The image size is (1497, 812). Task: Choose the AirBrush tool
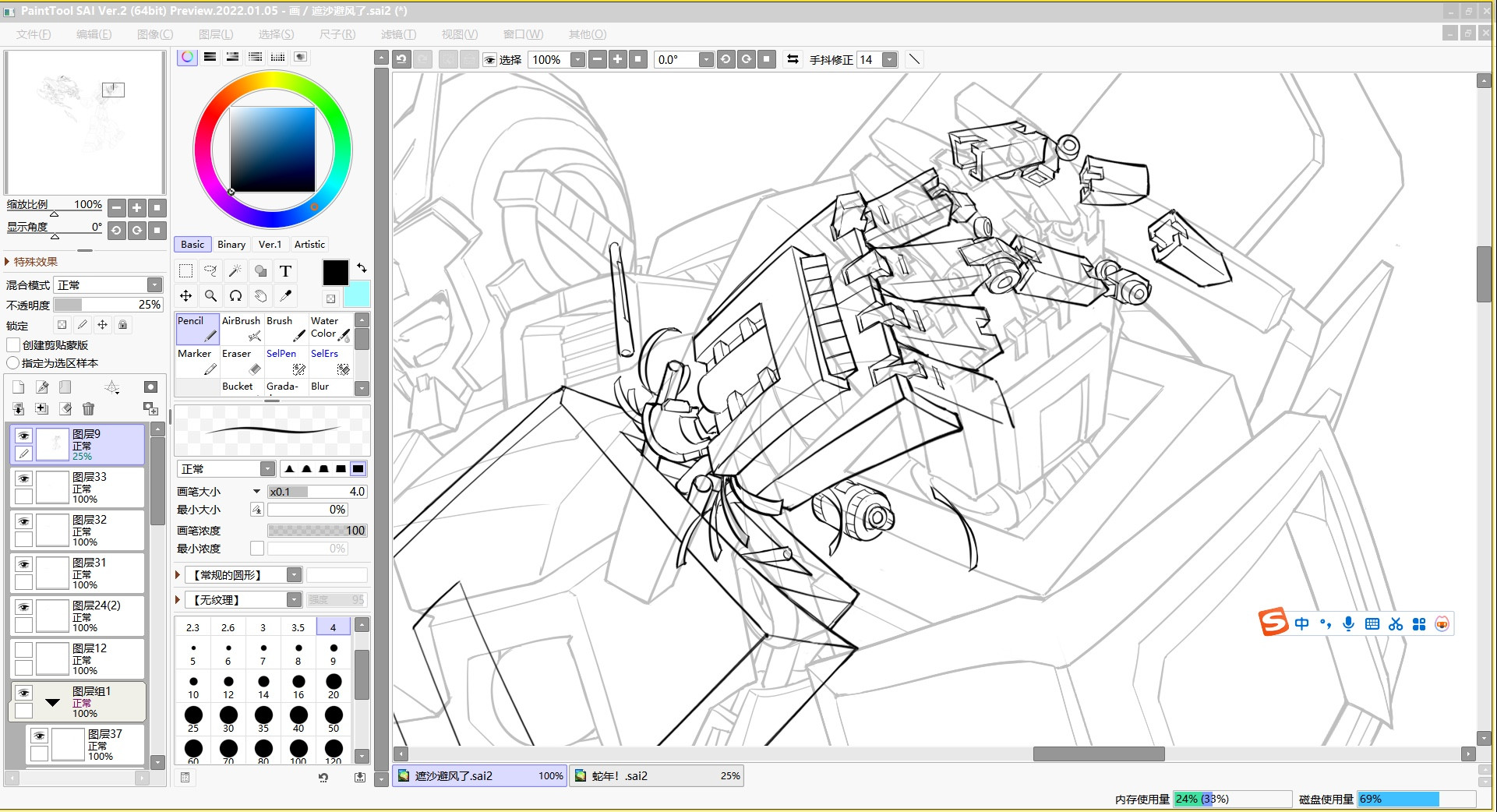pyautogui.click(x=242, y=328)
